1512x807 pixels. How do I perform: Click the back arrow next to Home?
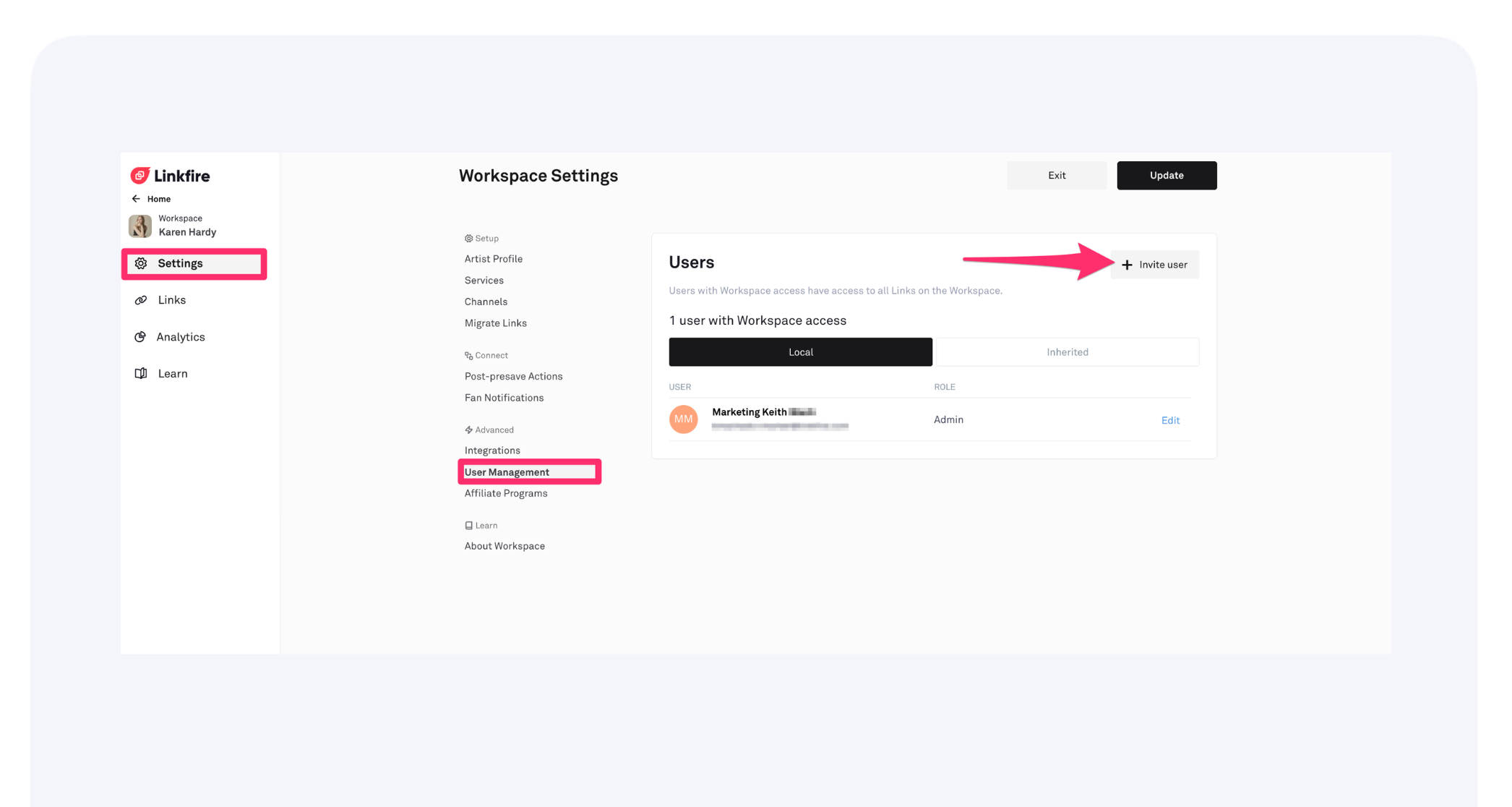(x=136, y=199)
